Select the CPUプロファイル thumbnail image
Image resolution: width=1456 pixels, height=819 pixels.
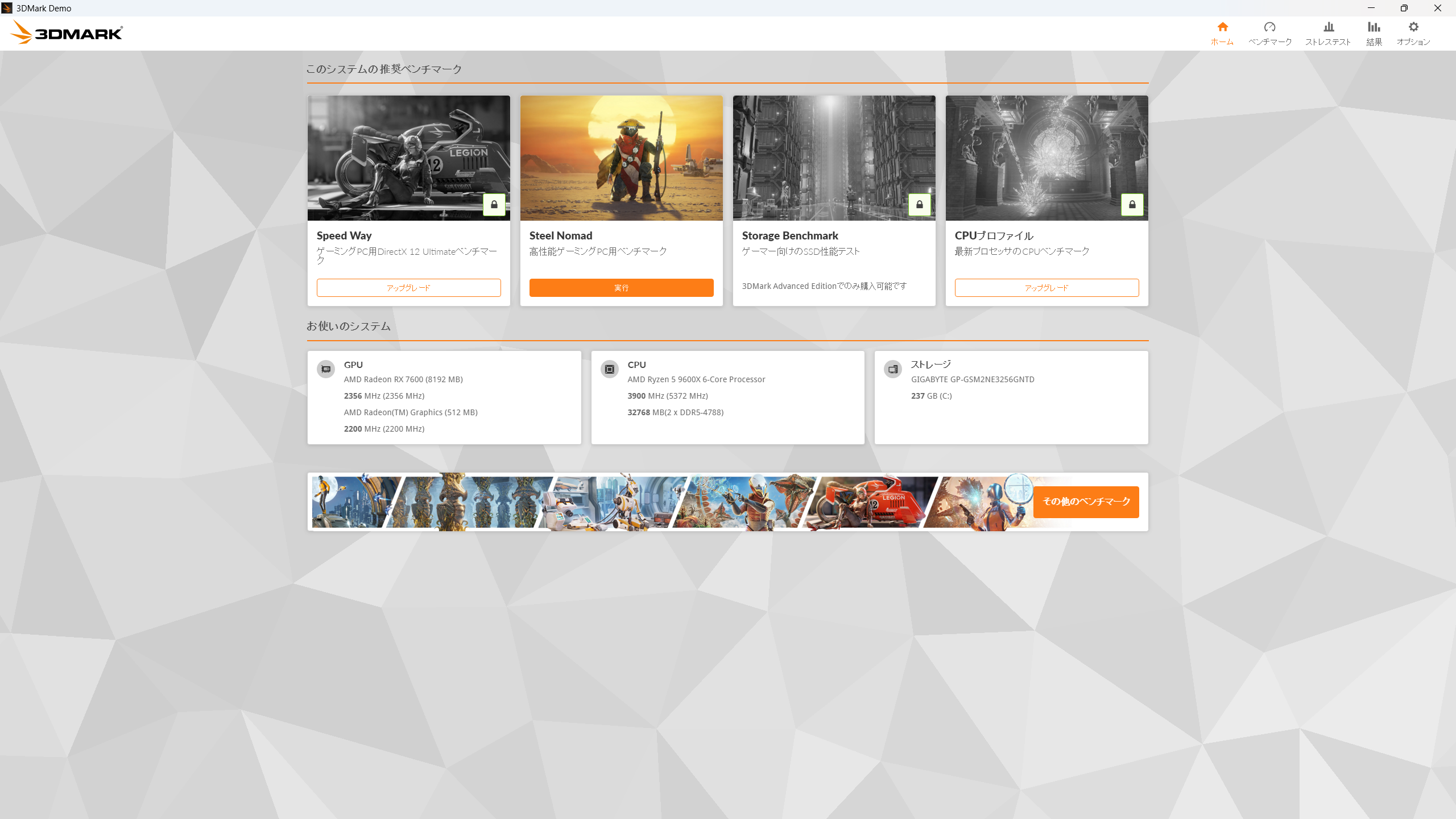(1047, 158)
